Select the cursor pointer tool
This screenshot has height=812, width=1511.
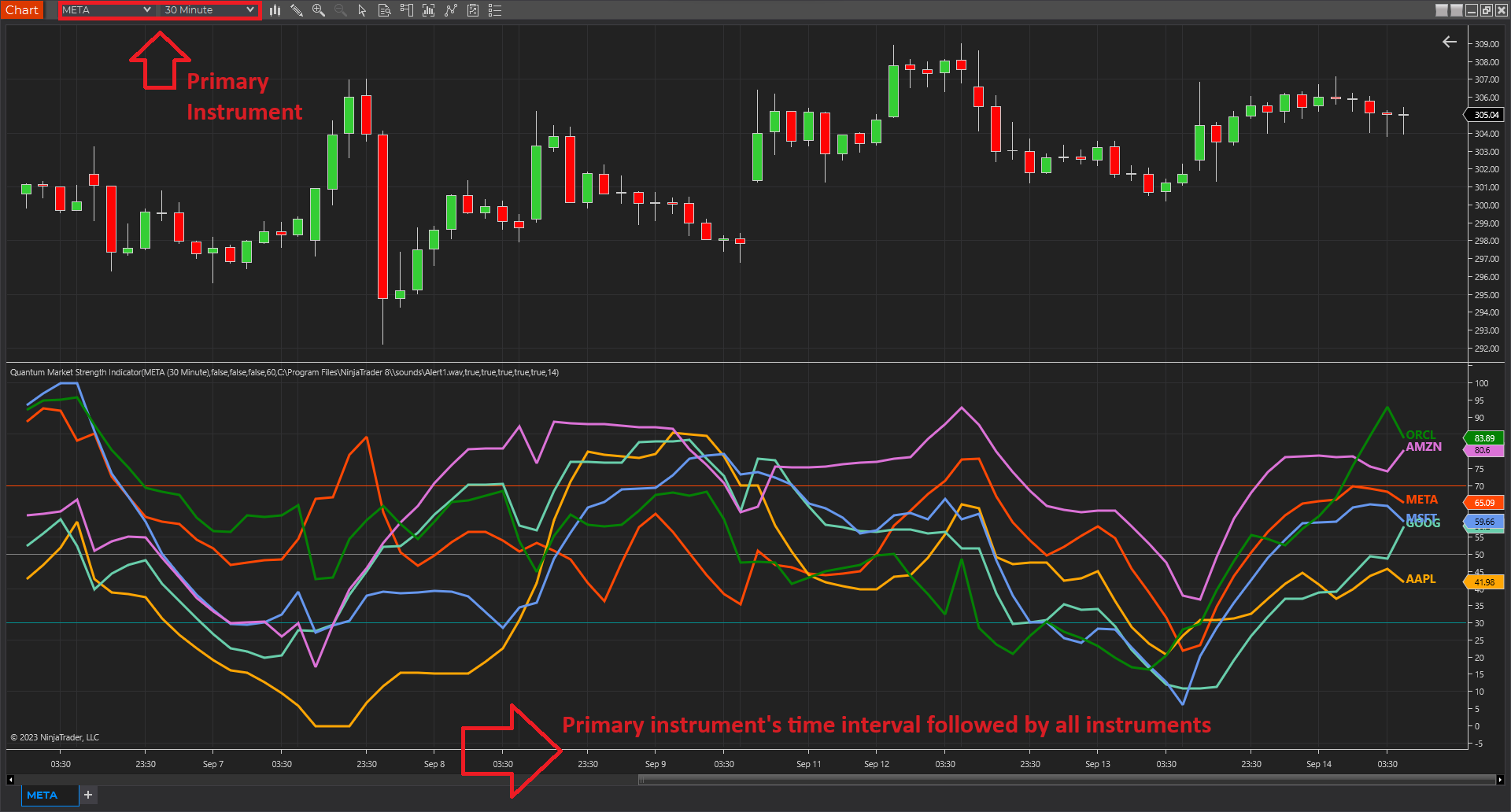pos(362,10)
